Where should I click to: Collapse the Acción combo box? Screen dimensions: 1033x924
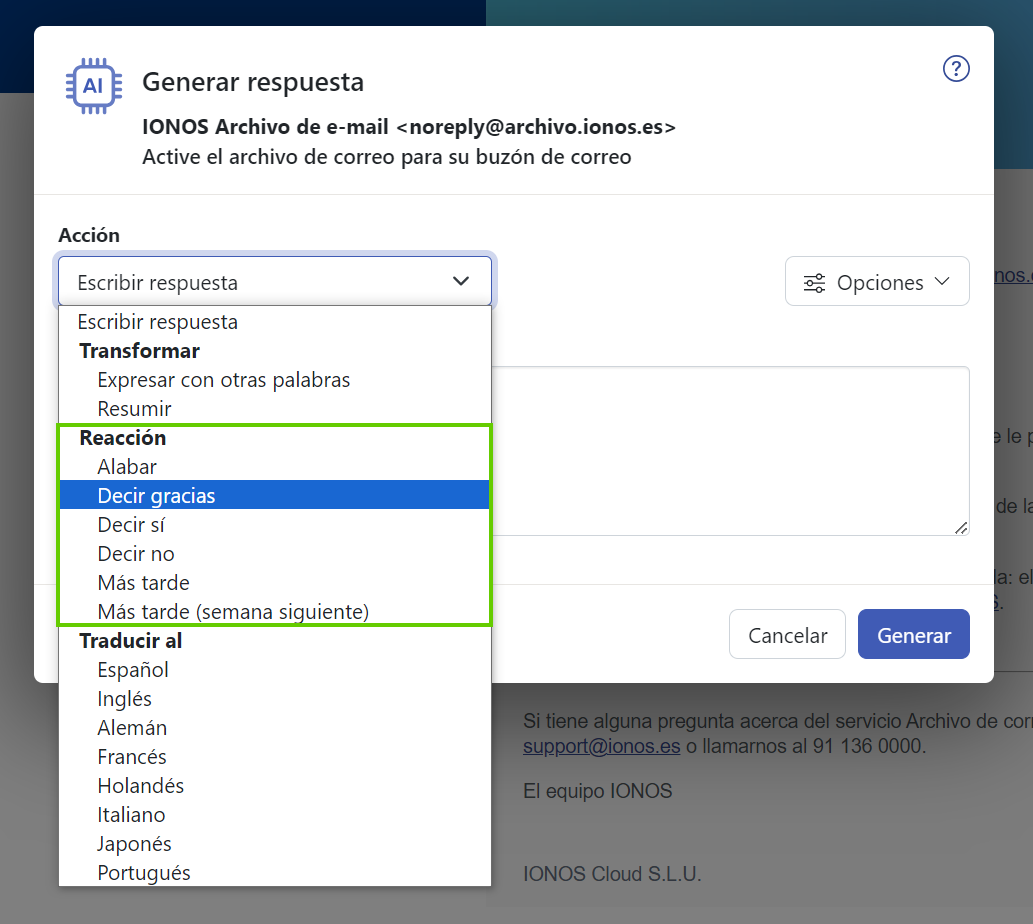tap(275, 281)
